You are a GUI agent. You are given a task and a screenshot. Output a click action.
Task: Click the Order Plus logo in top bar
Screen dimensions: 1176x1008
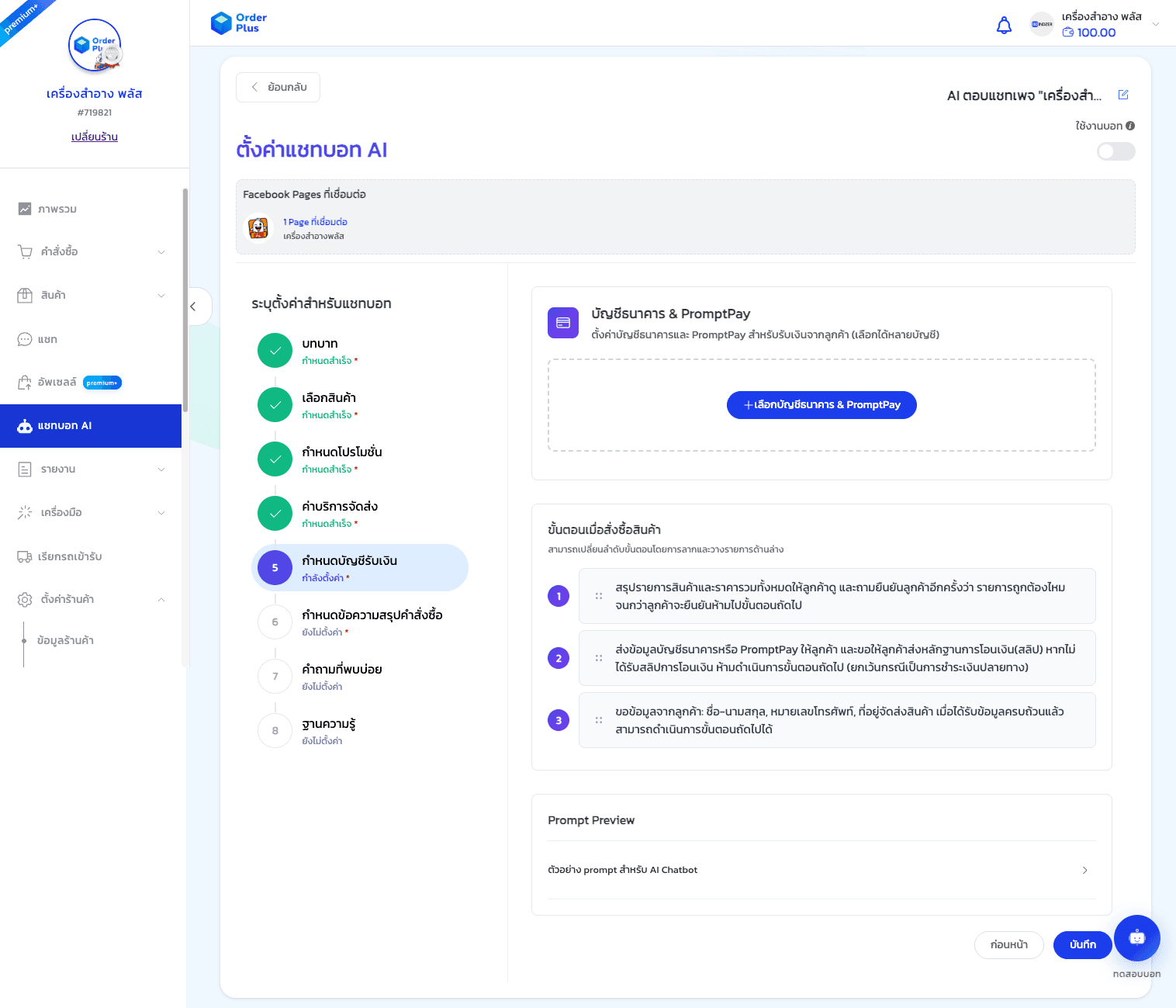pos(237,23)
